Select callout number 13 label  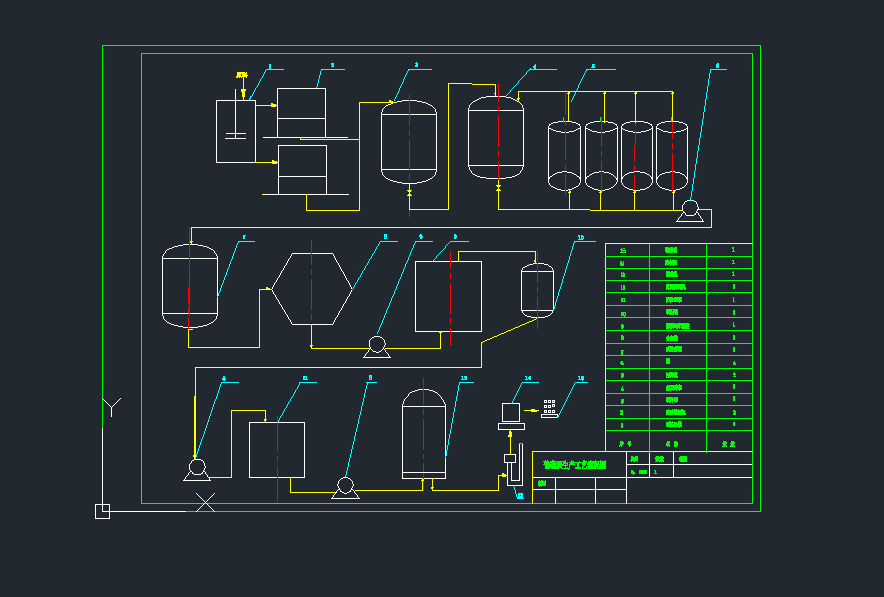[464, 378]
